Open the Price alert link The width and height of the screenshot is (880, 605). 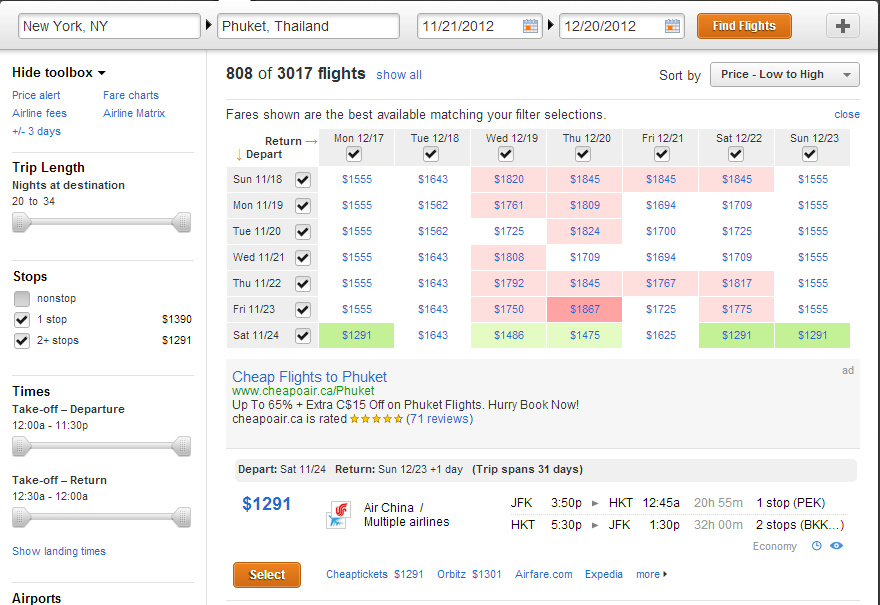(36, 95)
